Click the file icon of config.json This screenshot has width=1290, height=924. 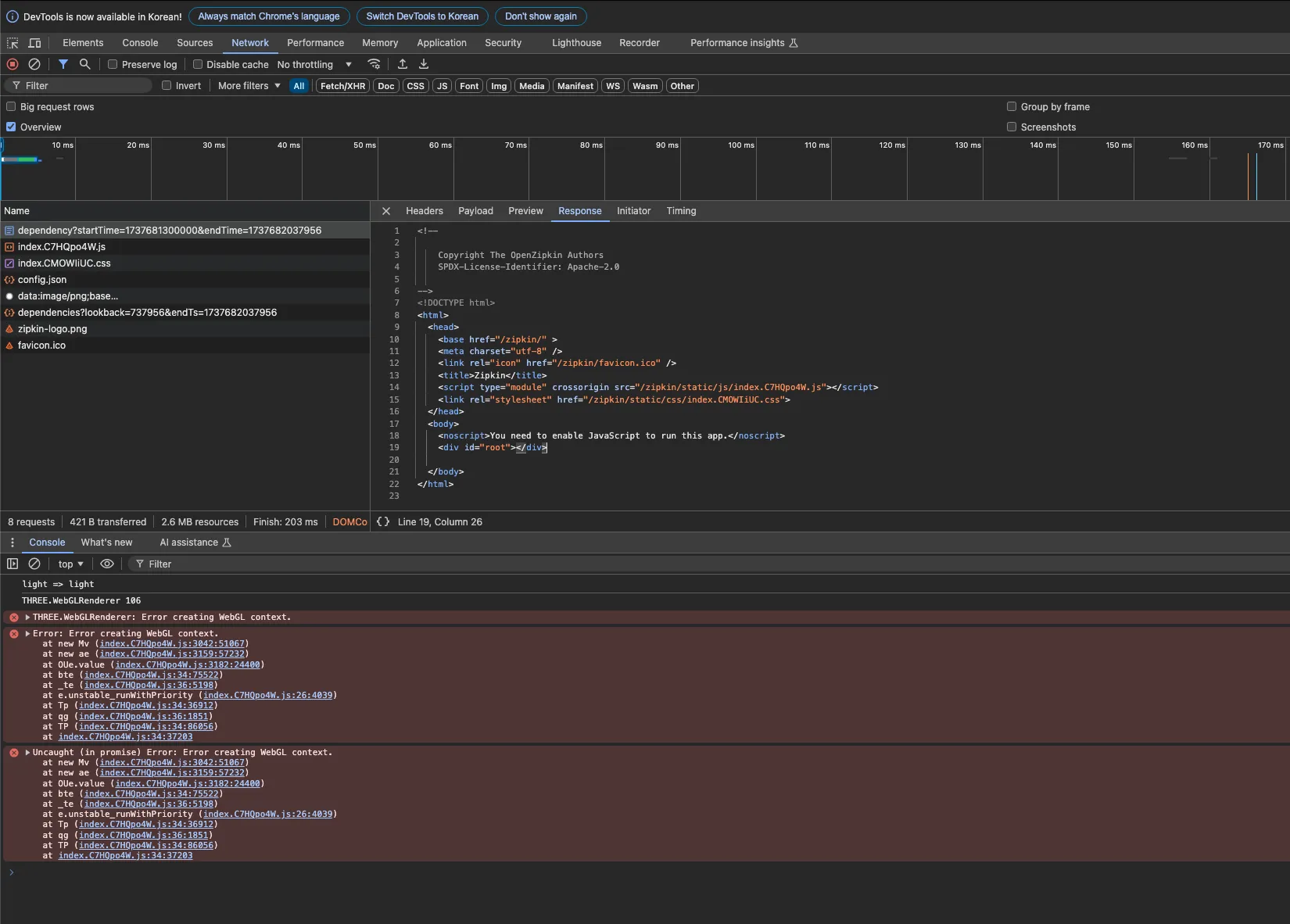point(9,280)
